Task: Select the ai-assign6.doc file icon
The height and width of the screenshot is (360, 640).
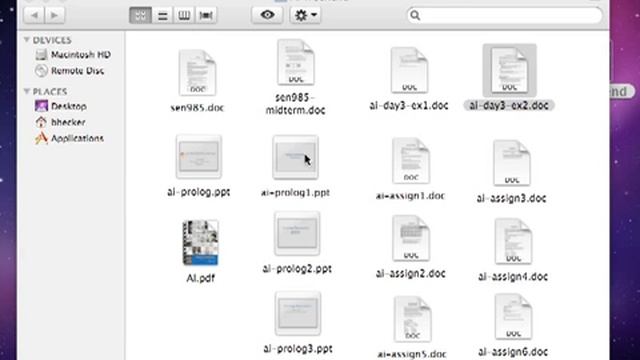Action: point(513,317)
